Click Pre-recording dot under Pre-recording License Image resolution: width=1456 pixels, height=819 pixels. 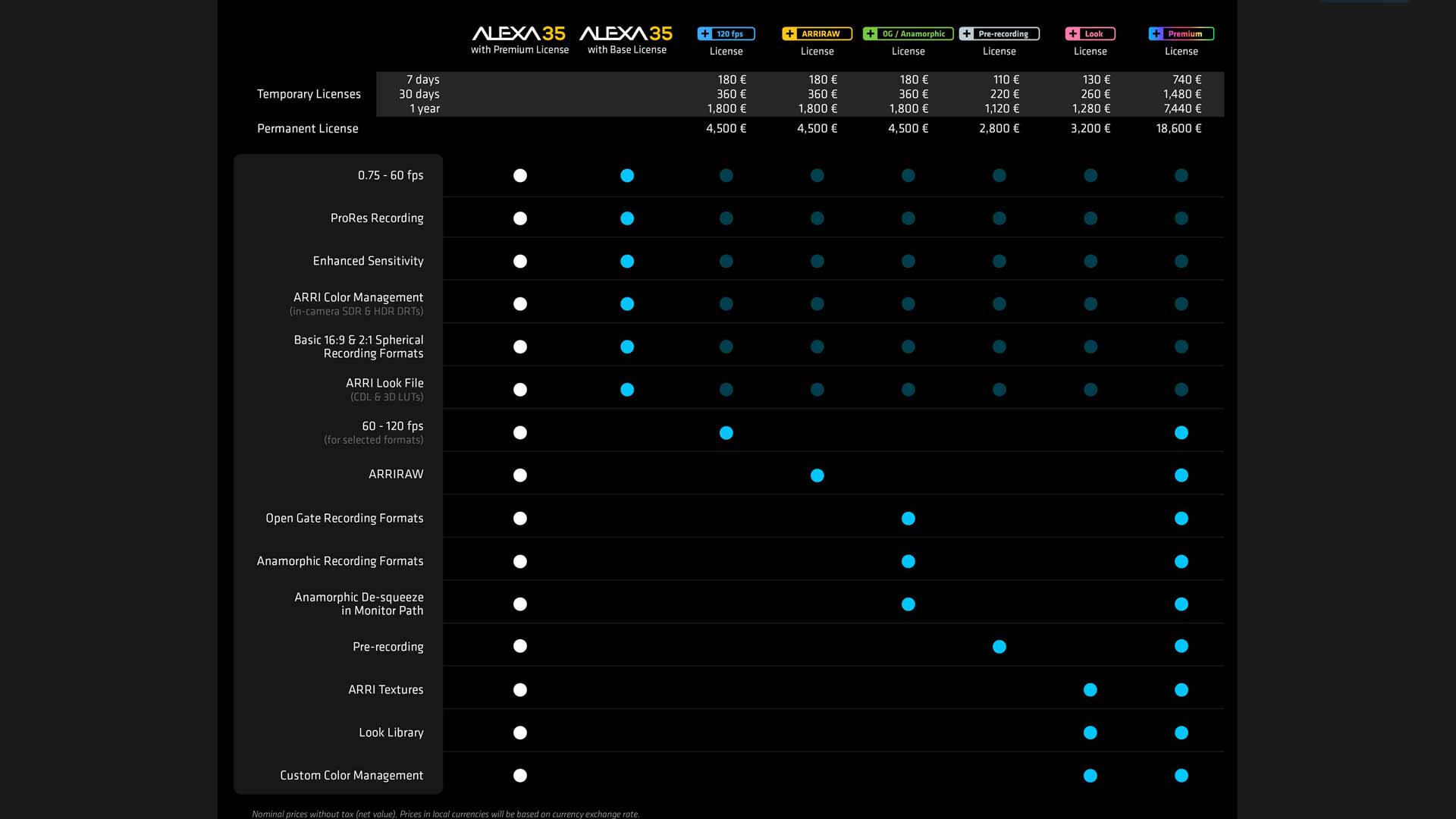pos(999,647)
